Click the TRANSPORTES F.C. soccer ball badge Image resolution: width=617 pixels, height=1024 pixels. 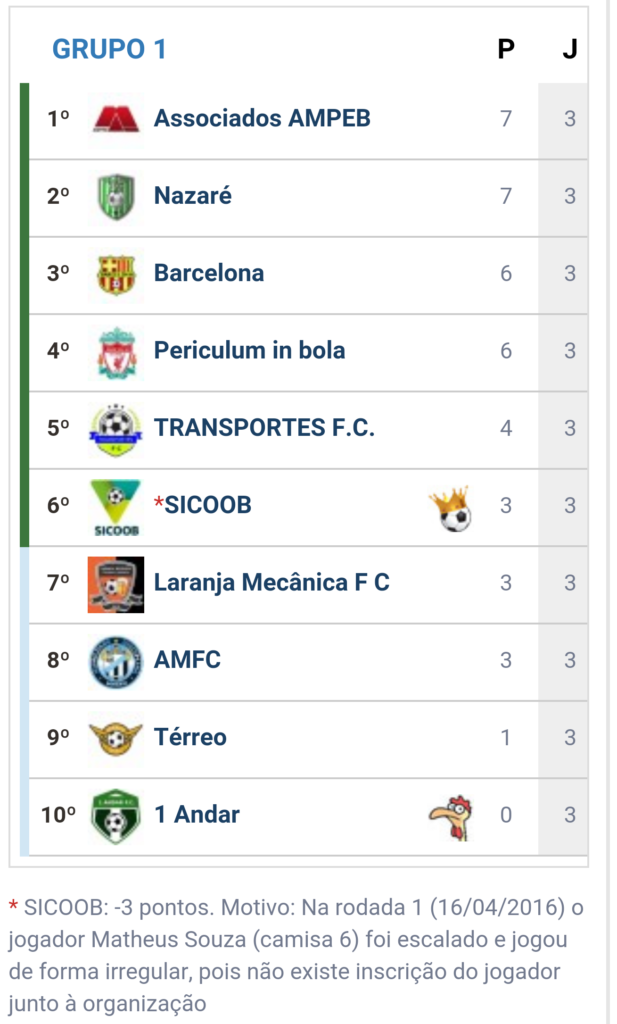pos(116,428)
